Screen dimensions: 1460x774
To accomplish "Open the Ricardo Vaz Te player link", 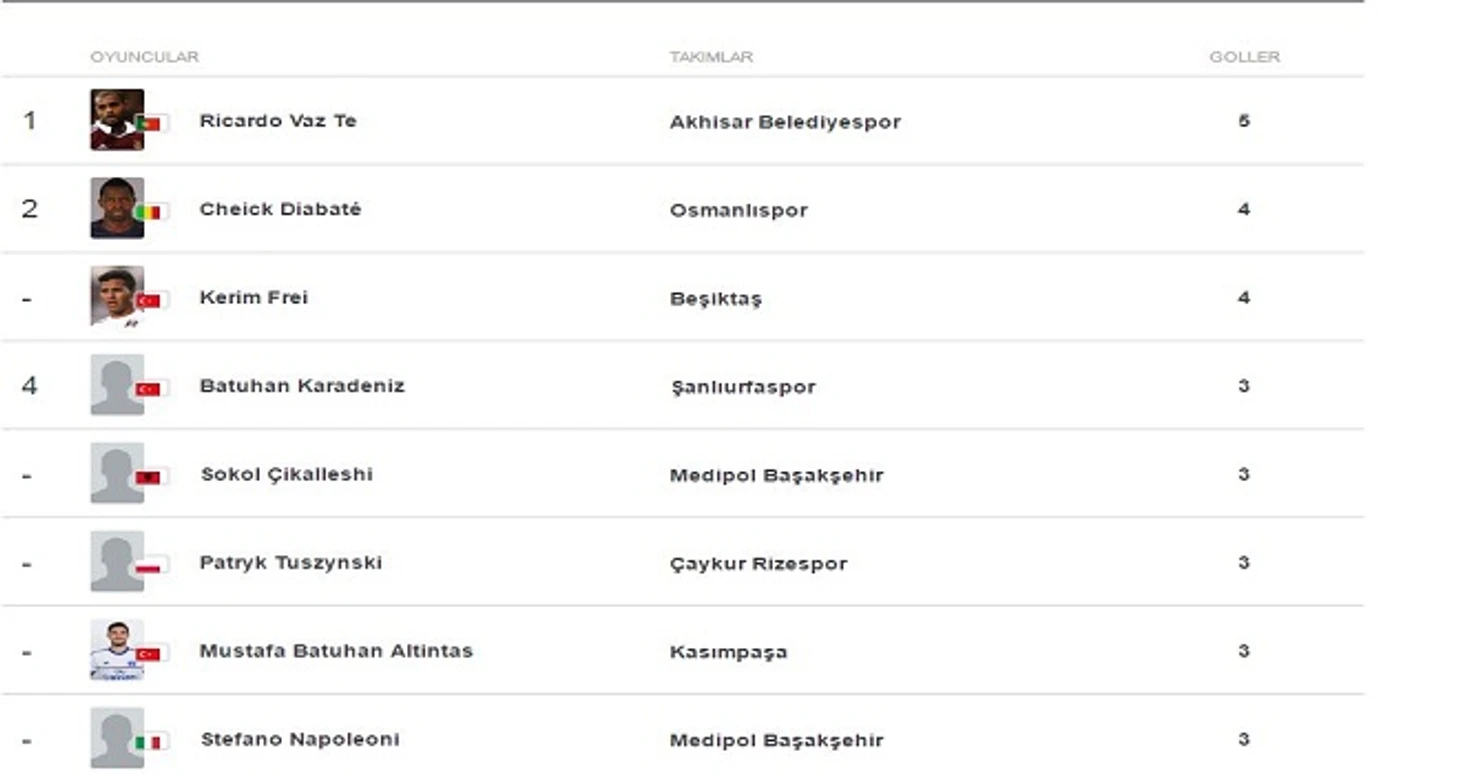I will [277, 121].
